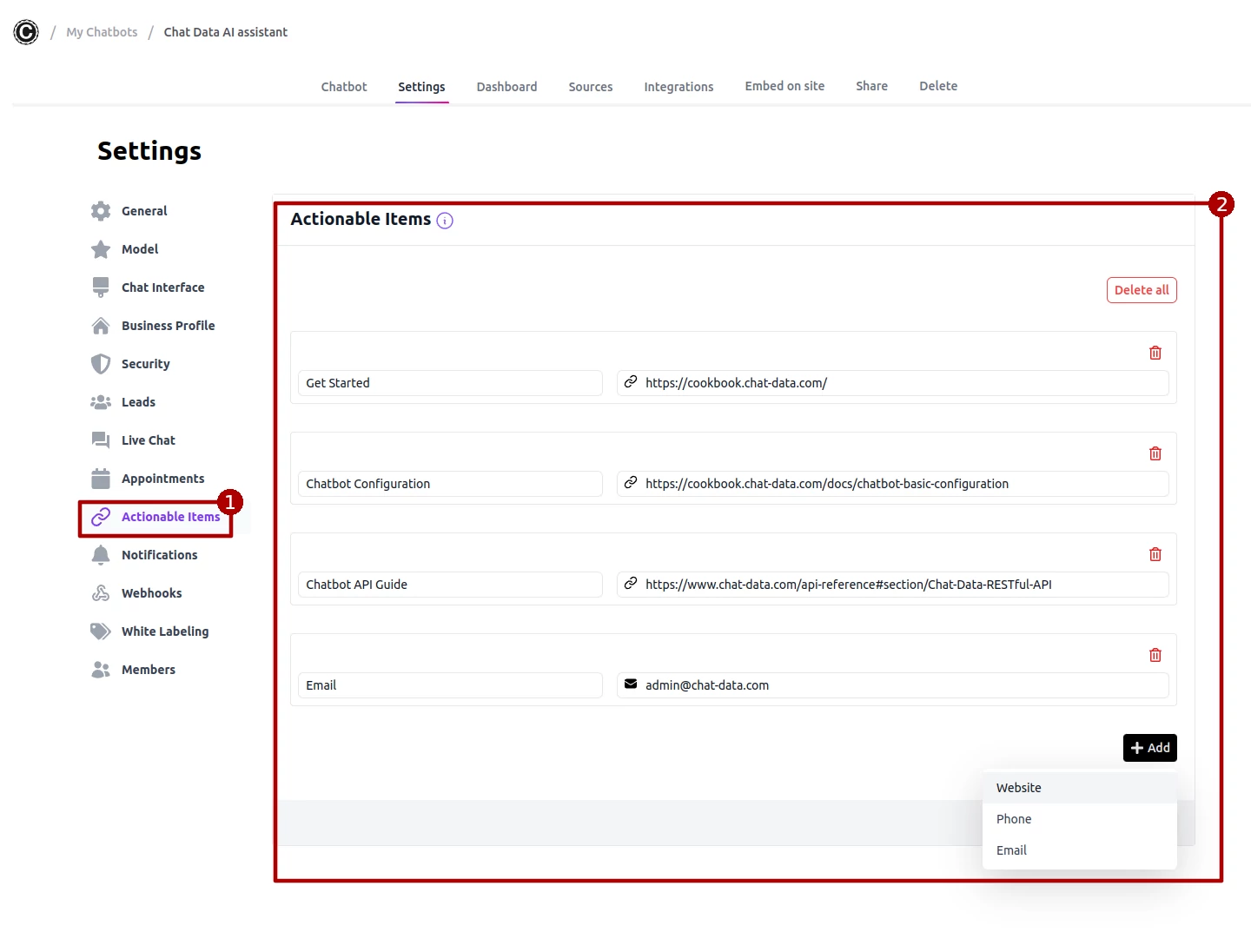Edit the Chatbot Configuration name field
This screenshot has height=952, width=1251.
tap(450, 484)
